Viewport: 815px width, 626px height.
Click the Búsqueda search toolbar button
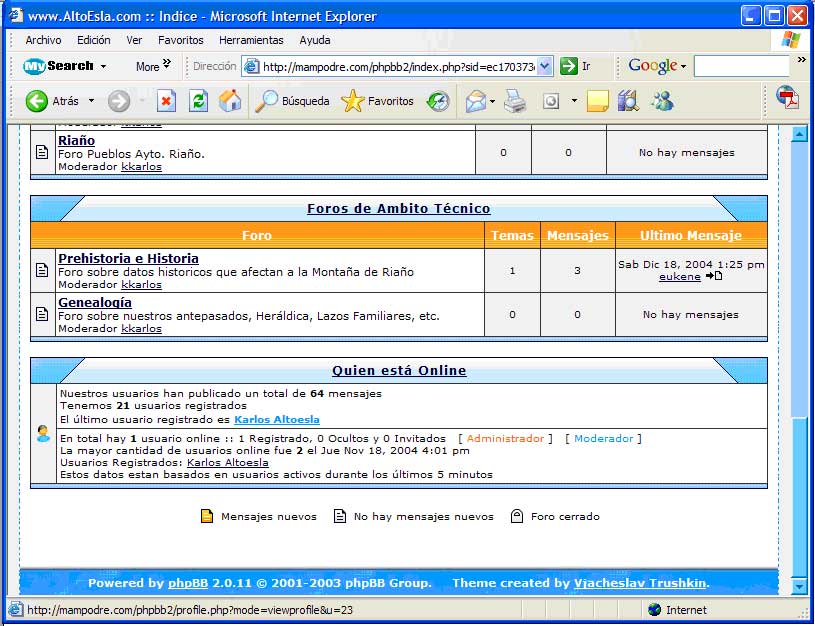[293, 101]
